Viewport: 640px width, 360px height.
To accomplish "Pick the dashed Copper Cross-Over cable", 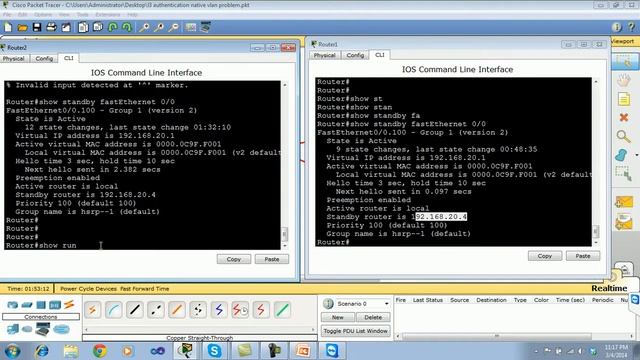I will pyautogui.click(x=156, y=310).
